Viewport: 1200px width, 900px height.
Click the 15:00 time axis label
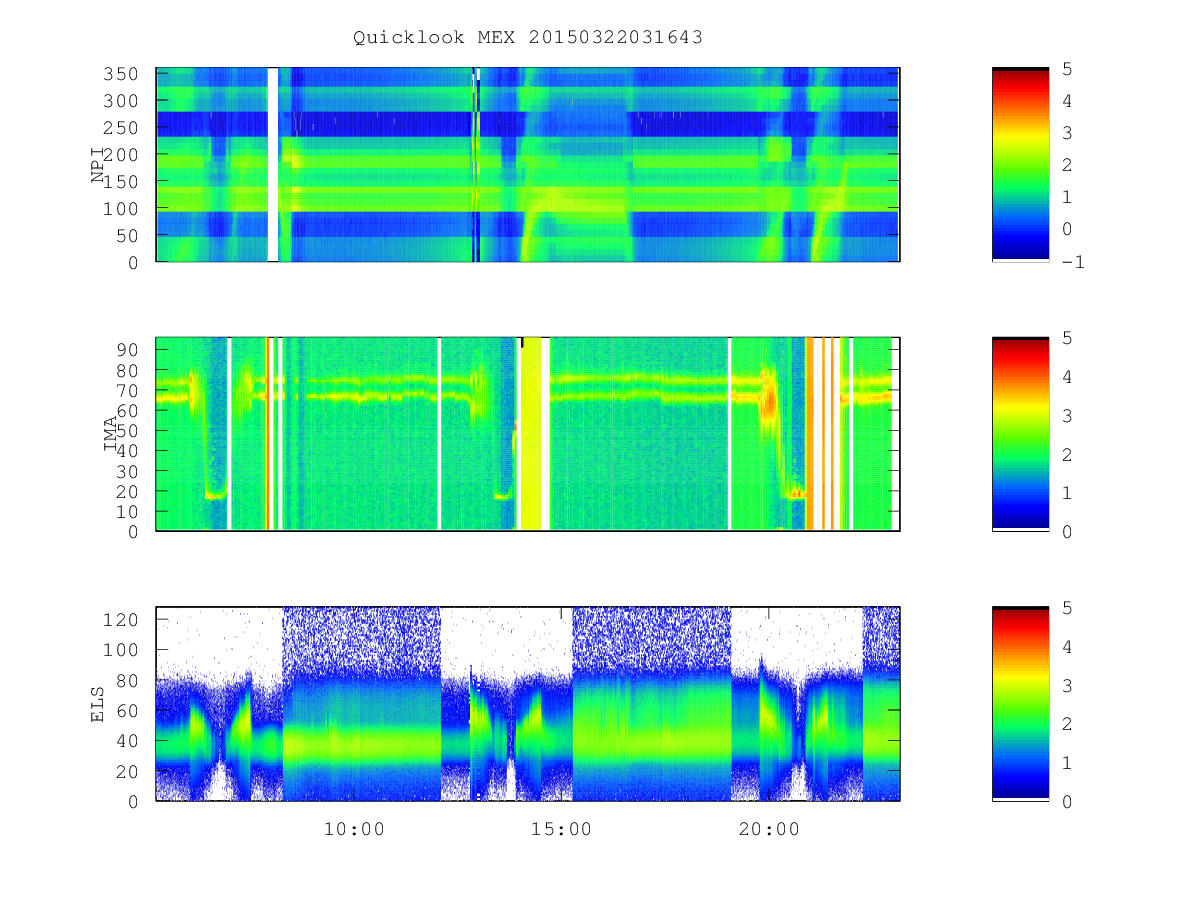(561, 828)
